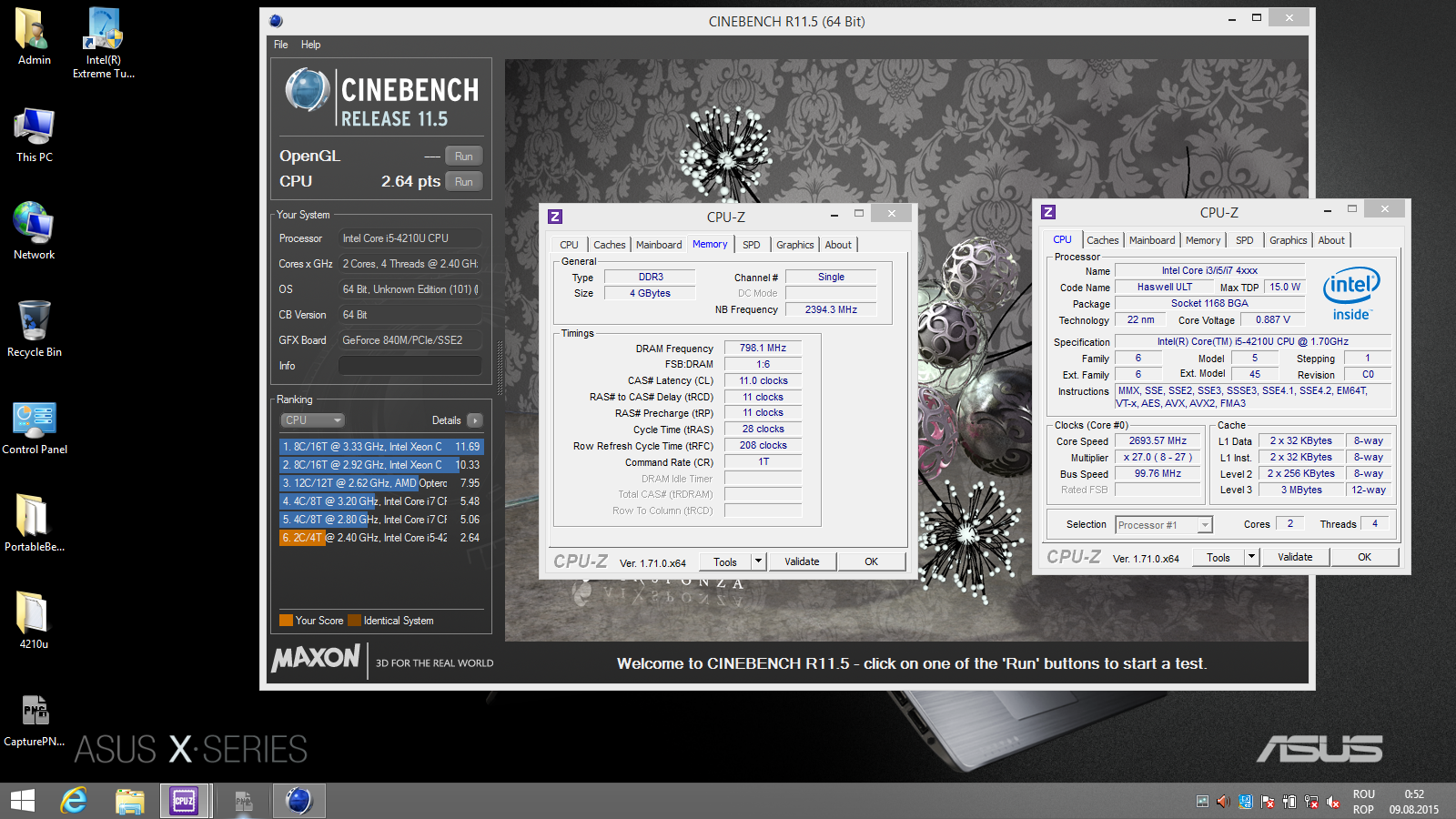The image size is (1456, 819).
Task: Select ranking entry 4C/8T @ 2.80 GHz
Action: 381,520
